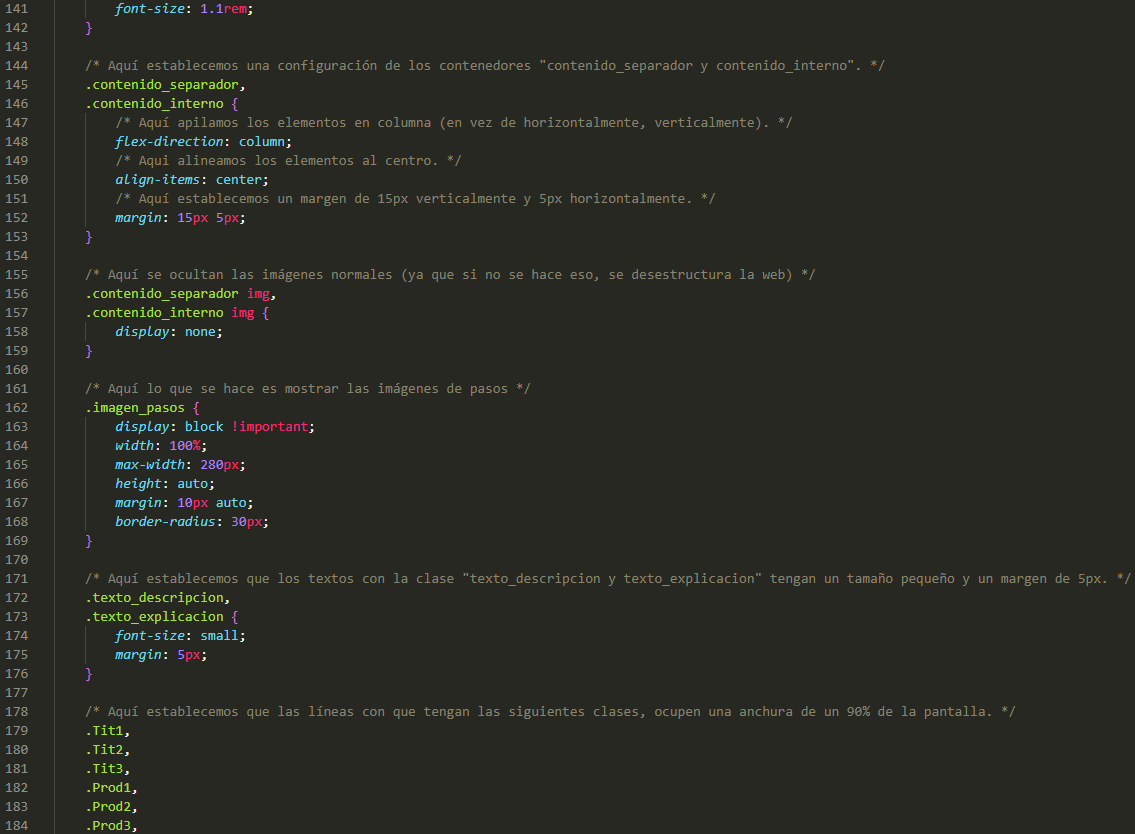Click the comment about anchura de un 90%
This screenshot has height=834, width=1135.
(550, 712)
